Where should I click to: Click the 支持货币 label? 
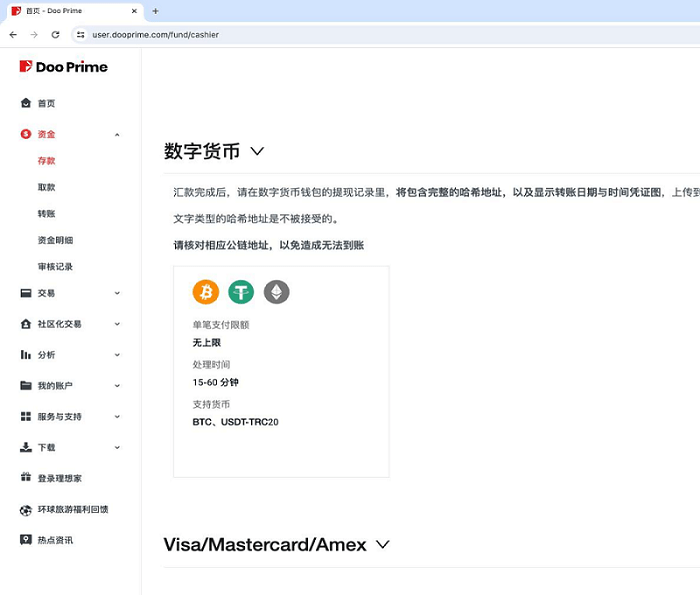(211, 404)
